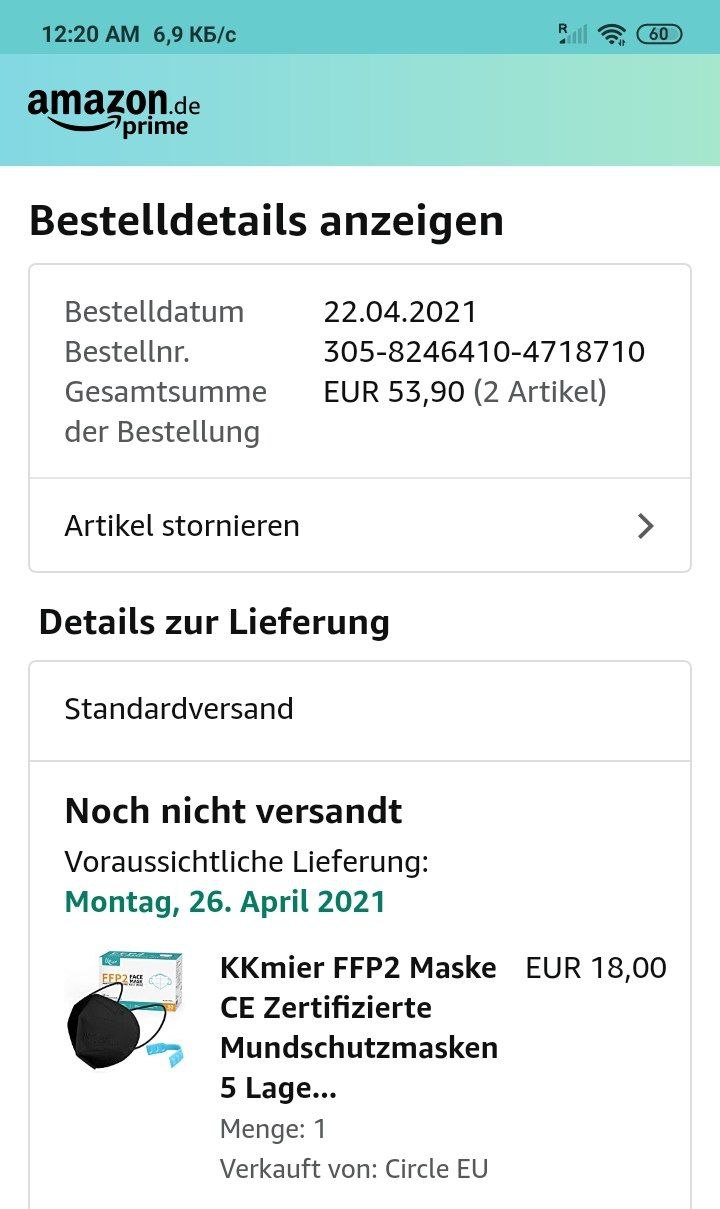The height and width of the screenshot is (1209, 720).
Task: Tap the item price EUR 18,00
Action: 595,968
